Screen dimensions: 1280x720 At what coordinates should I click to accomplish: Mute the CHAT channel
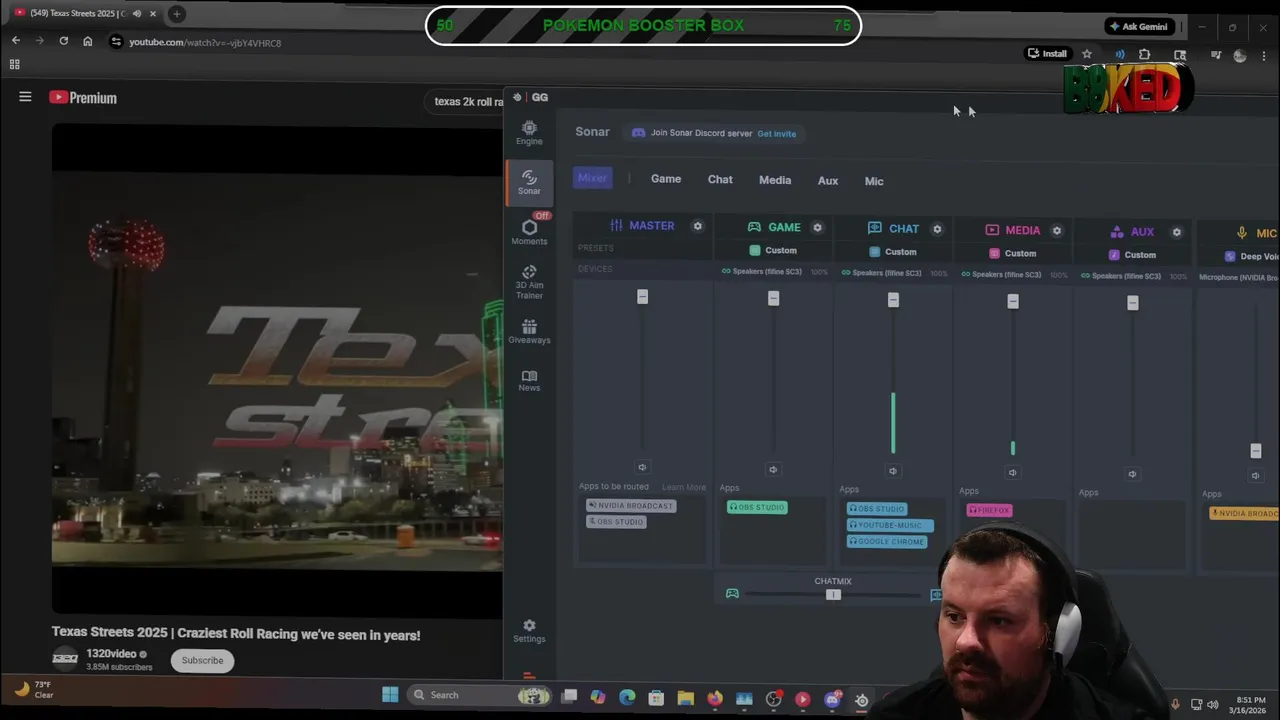pyautogui.click(x=893, y=471)
